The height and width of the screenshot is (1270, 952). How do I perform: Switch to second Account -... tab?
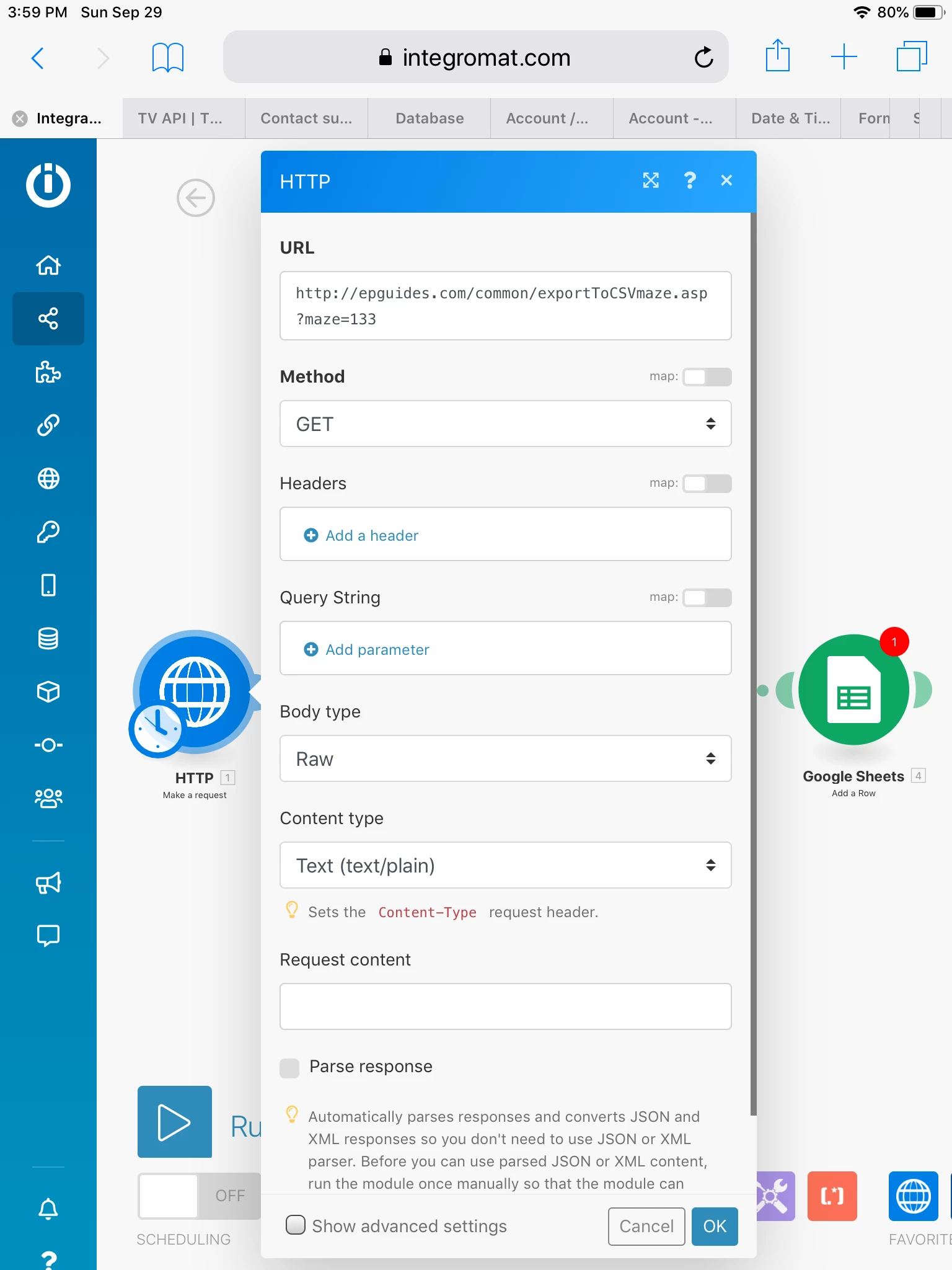(x=674, y=118)
